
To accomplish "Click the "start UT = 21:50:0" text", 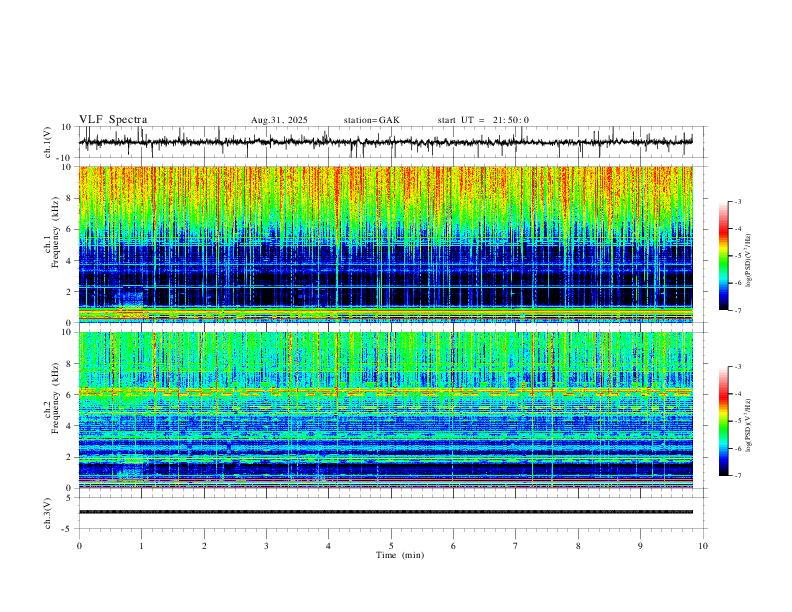I will pos(483,120).
